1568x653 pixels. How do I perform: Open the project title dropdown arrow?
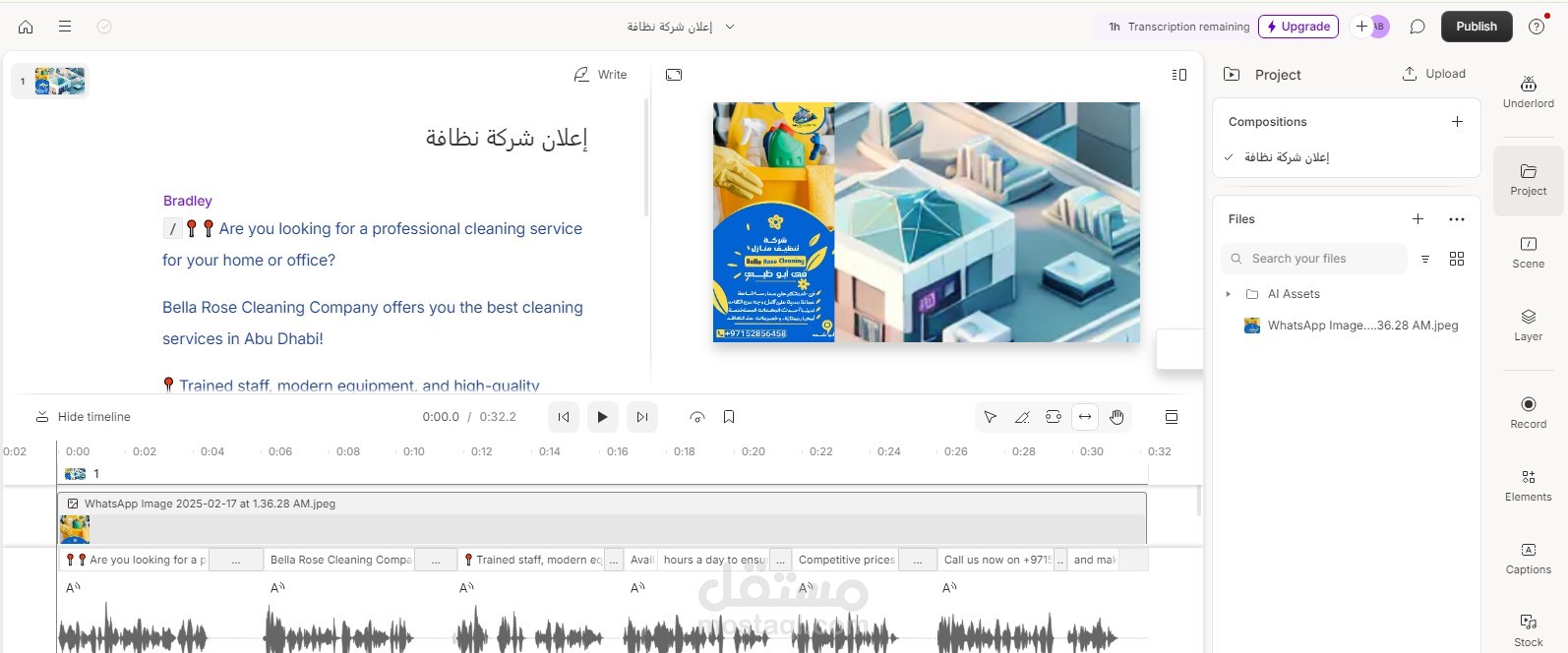tap(730, 27)
